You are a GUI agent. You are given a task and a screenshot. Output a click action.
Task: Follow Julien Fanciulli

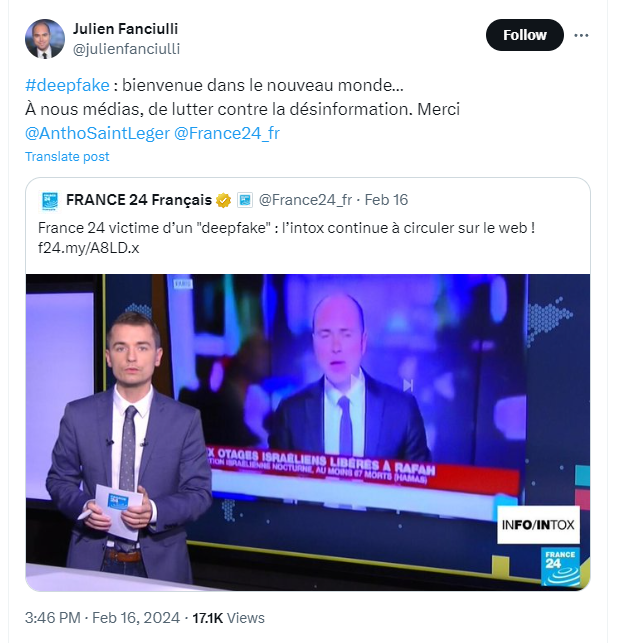(524, 35)
